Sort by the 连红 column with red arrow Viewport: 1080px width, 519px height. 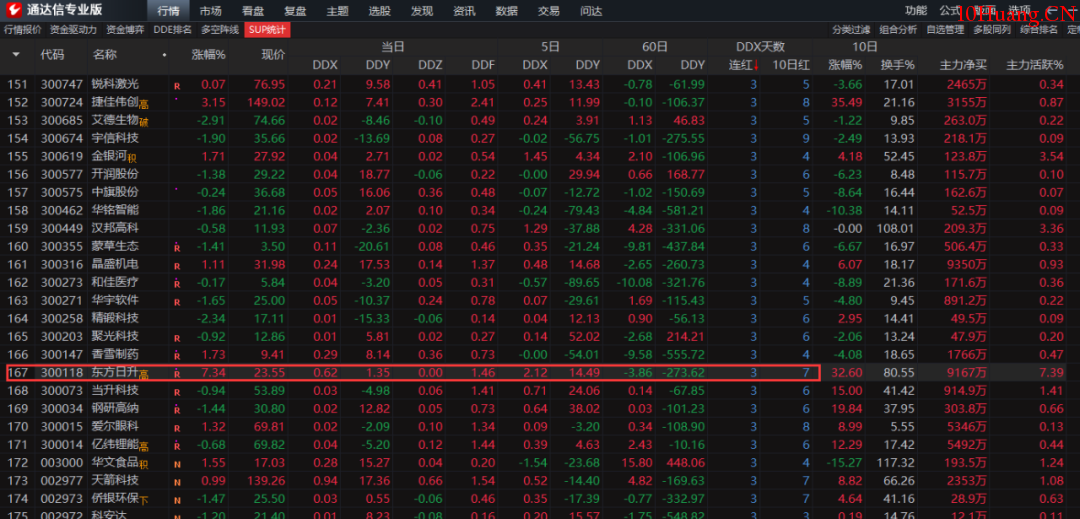coord(744,65)
